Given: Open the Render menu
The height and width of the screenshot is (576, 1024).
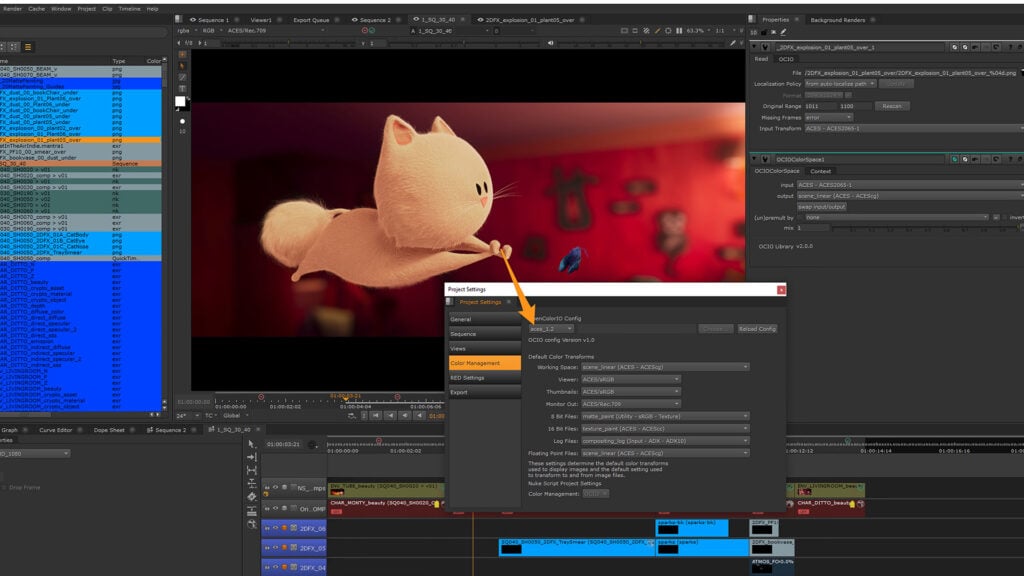Looking at the screenshot, I should (12, 8).
